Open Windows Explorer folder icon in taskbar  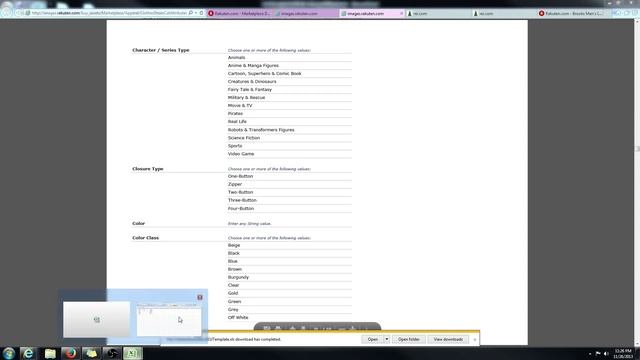coord(50,353)
